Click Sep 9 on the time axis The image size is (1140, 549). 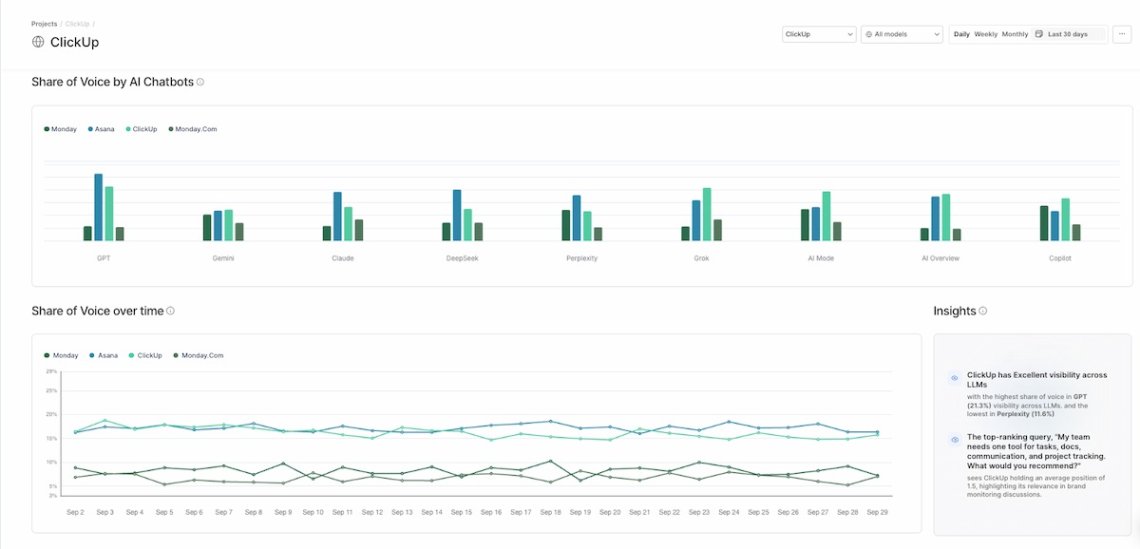pyautogui.click(x=283, y=512)
